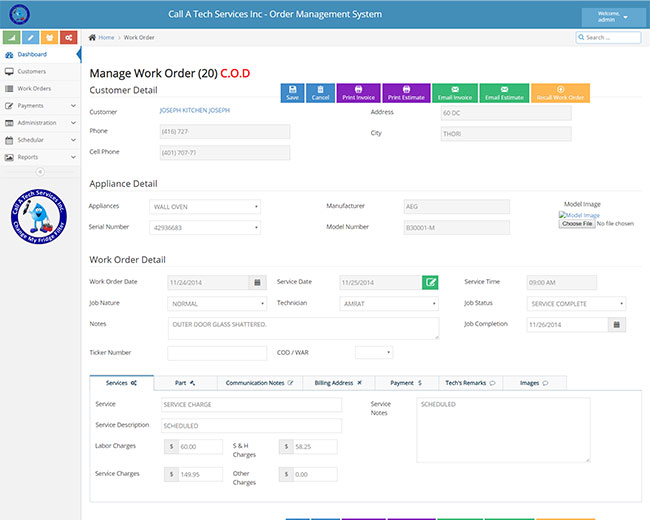Click the red settings shortcut icon

coord(68,38)
